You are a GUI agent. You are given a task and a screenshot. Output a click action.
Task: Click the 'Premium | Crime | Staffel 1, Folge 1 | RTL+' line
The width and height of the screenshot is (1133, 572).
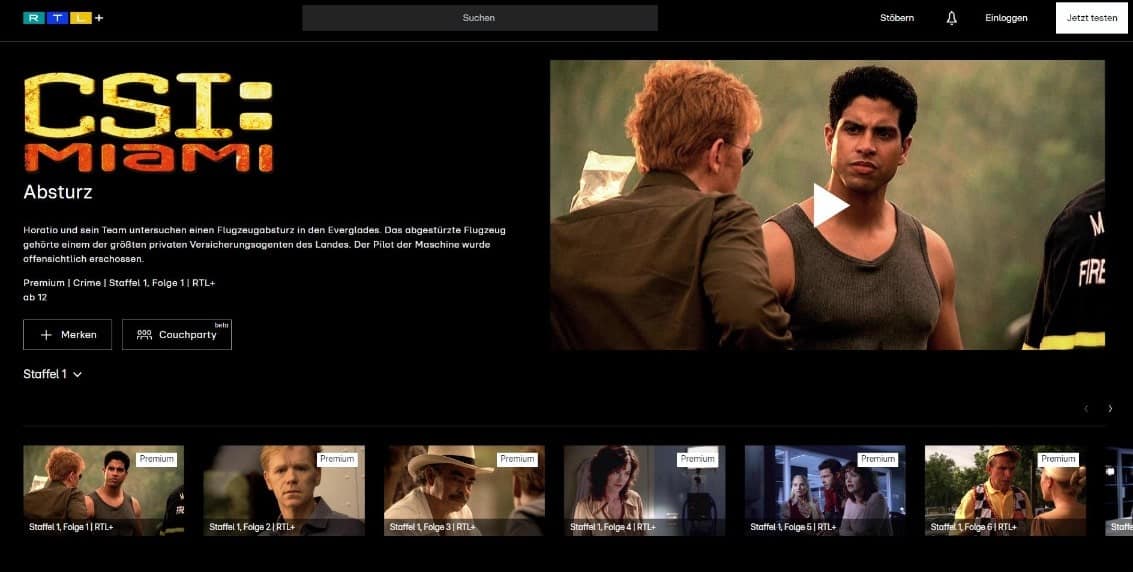point(119,282)
